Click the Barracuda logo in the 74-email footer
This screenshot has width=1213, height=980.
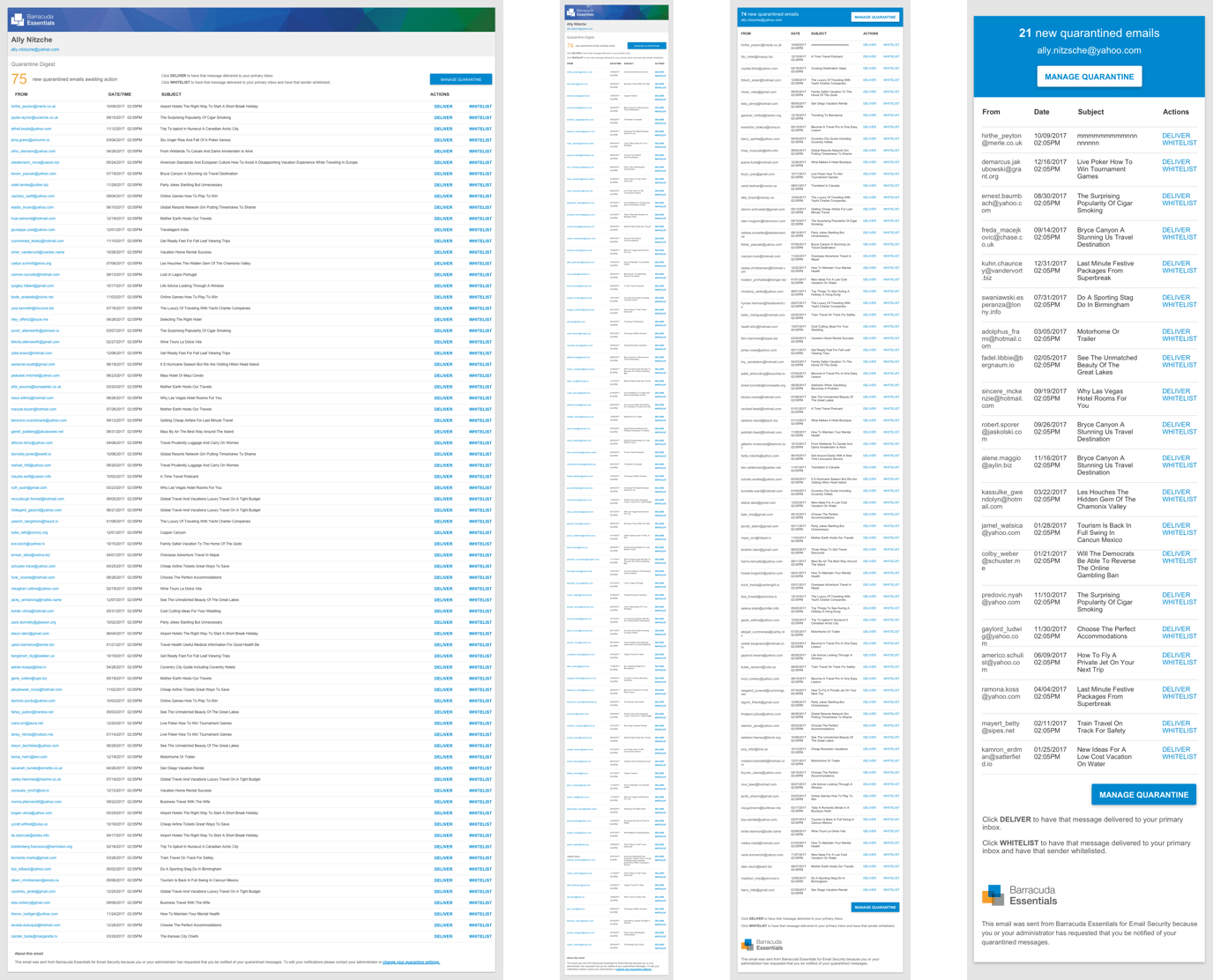(748, 944)
